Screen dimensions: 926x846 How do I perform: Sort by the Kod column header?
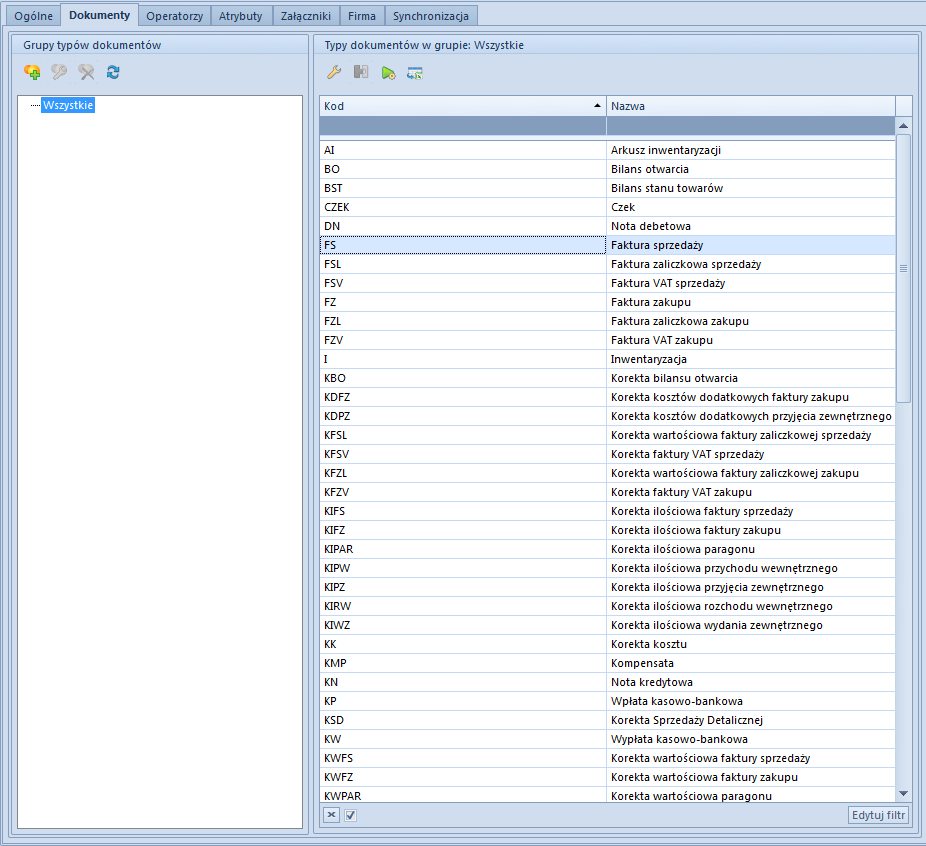pyautogui.click(x=462, y=106)
